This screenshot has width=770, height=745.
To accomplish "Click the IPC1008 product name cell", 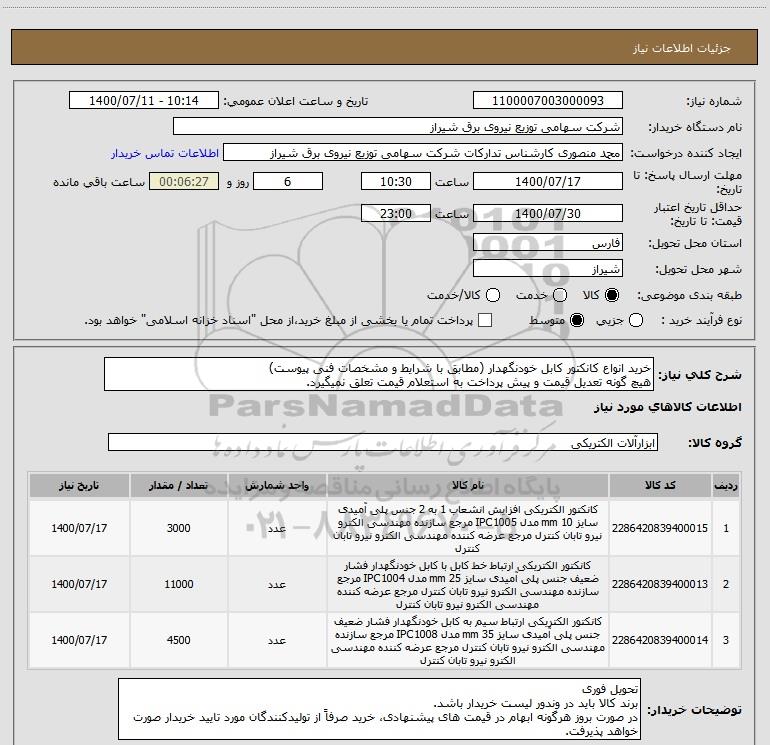I will tap(468, 640).
